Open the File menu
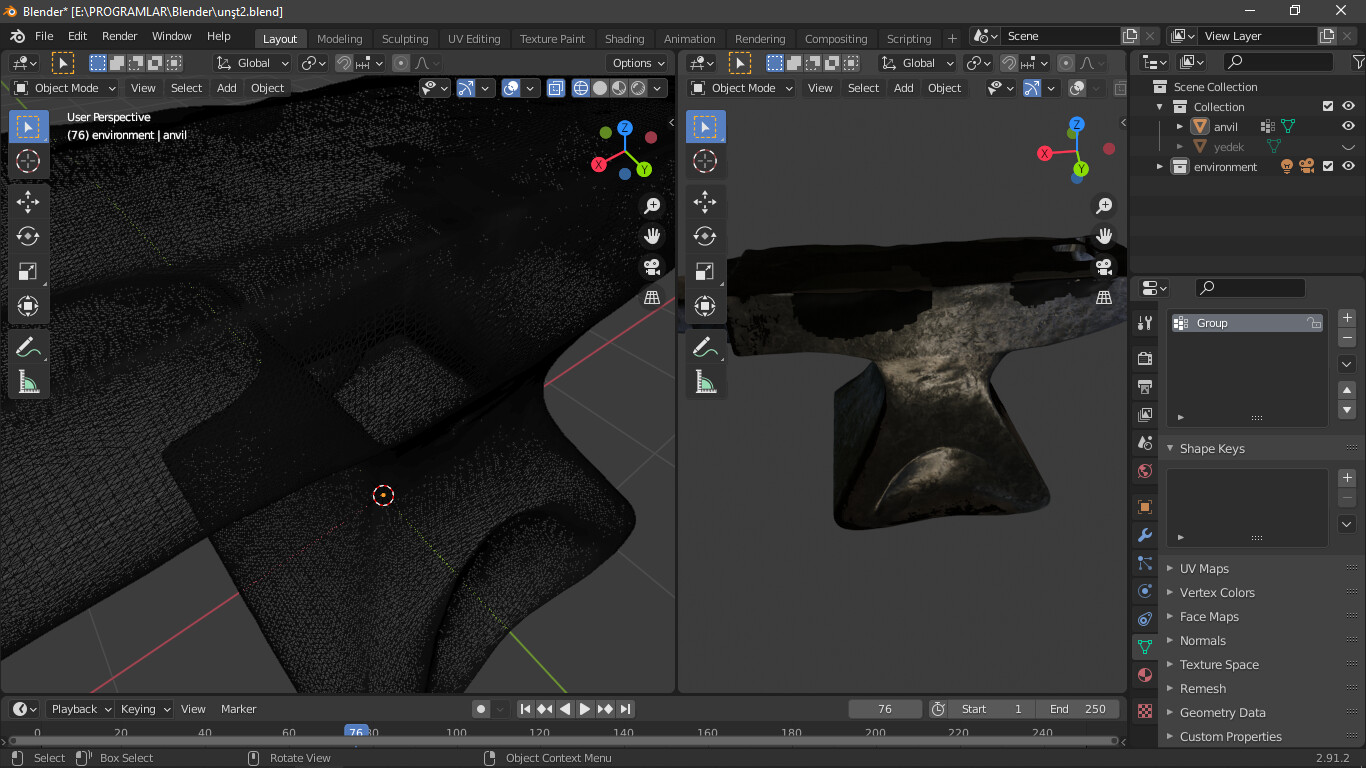1366x768 pixels. 44,36
